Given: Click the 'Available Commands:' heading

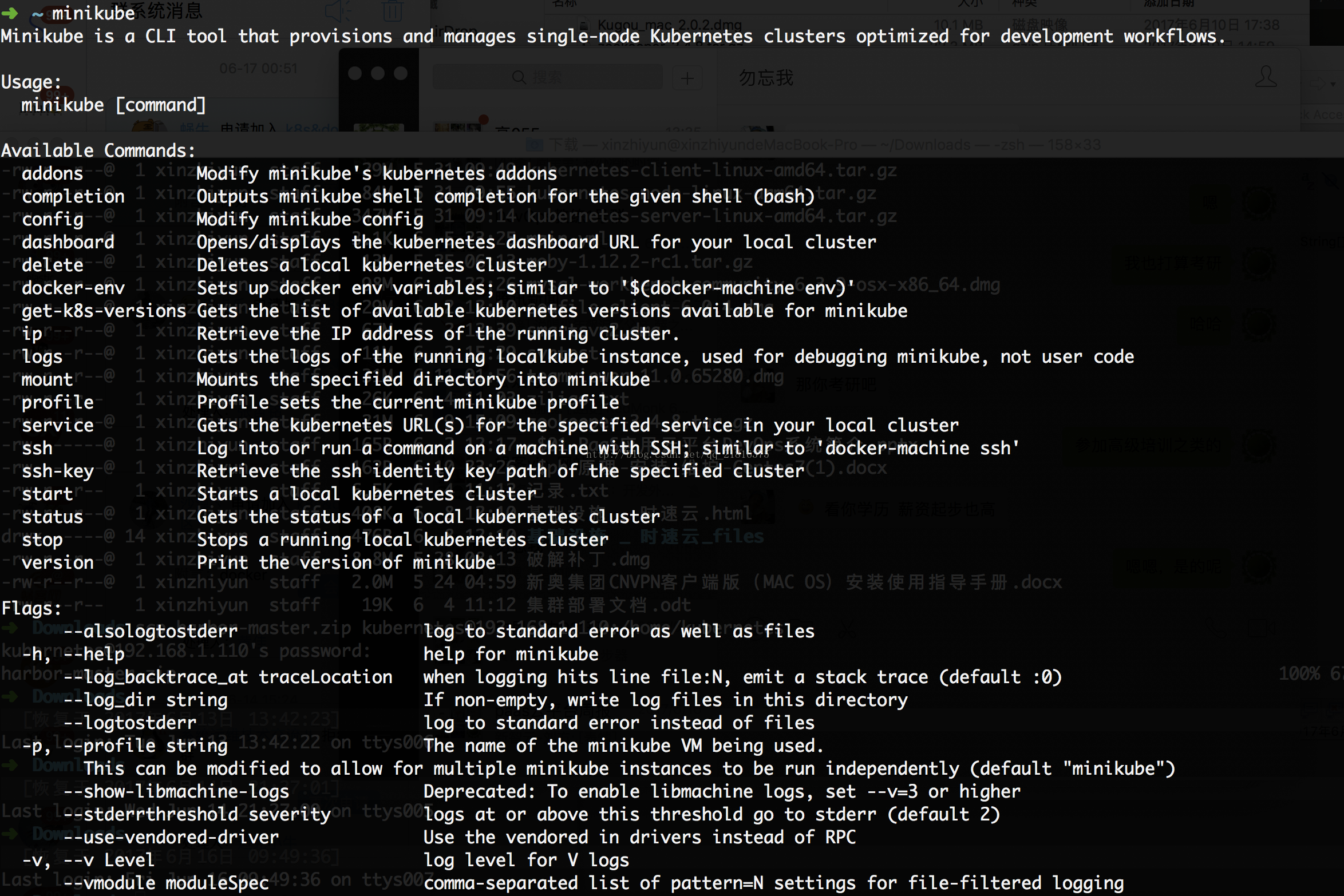Looking at the screenshot, I should [x=98, y=150].
